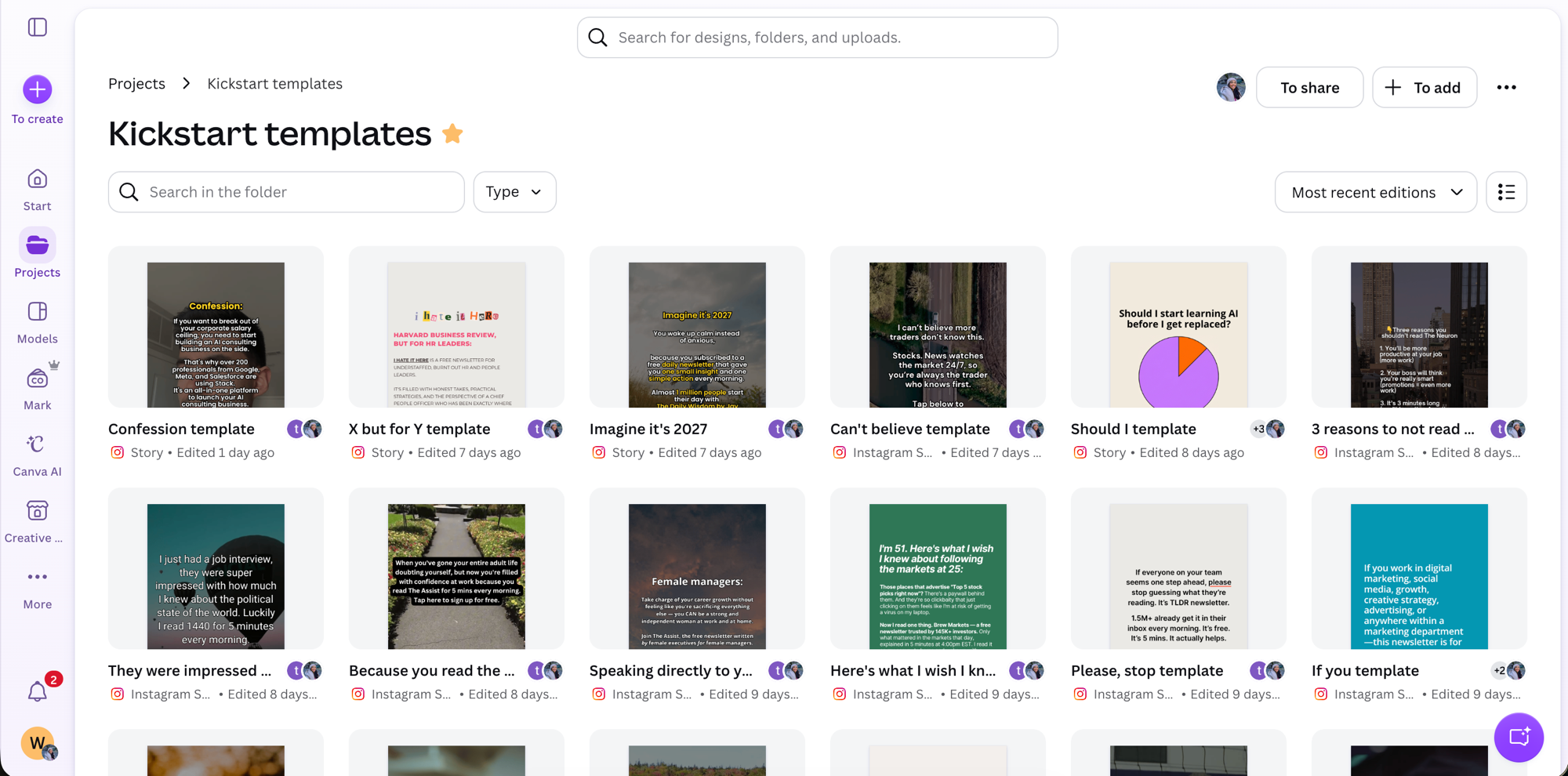Click the Instagram icon under Confession template
1568x776 pixels.
[118, 452]
